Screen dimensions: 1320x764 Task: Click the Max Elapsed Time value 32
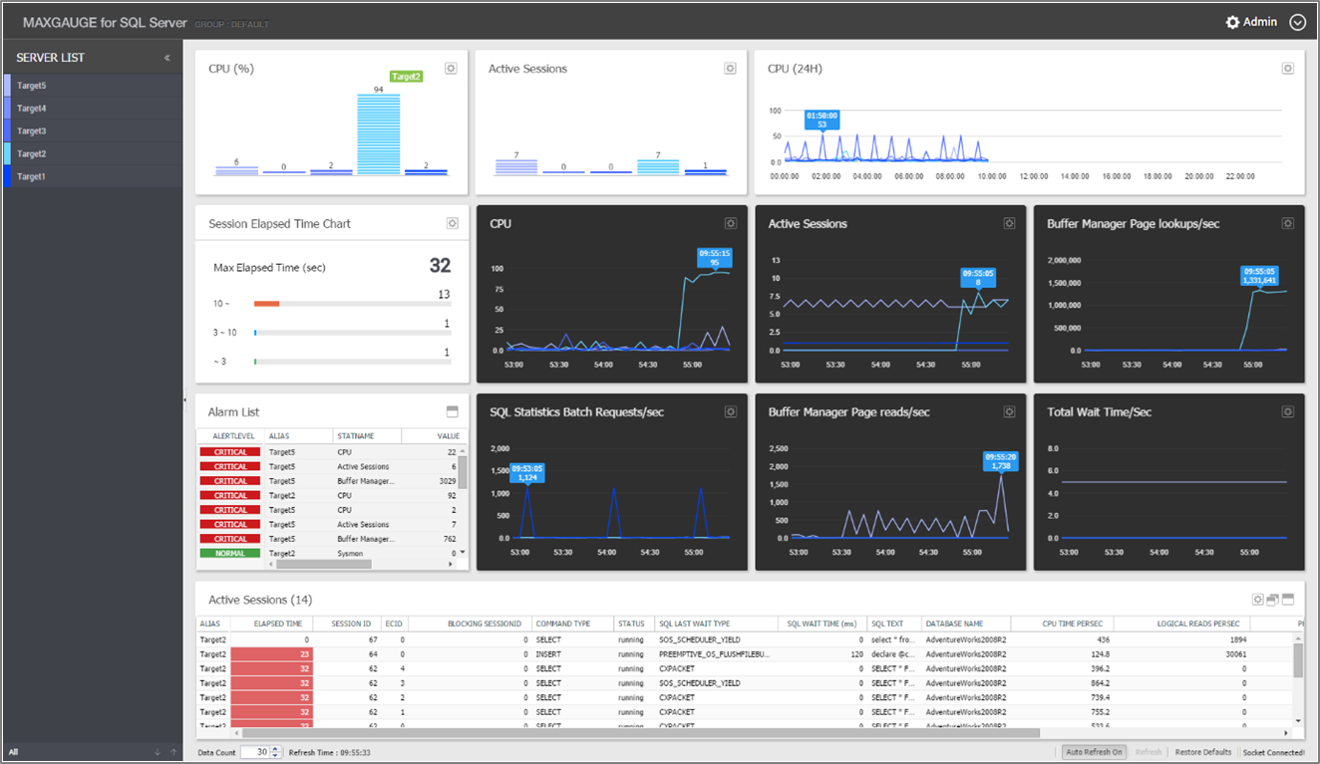pos(440,266)
